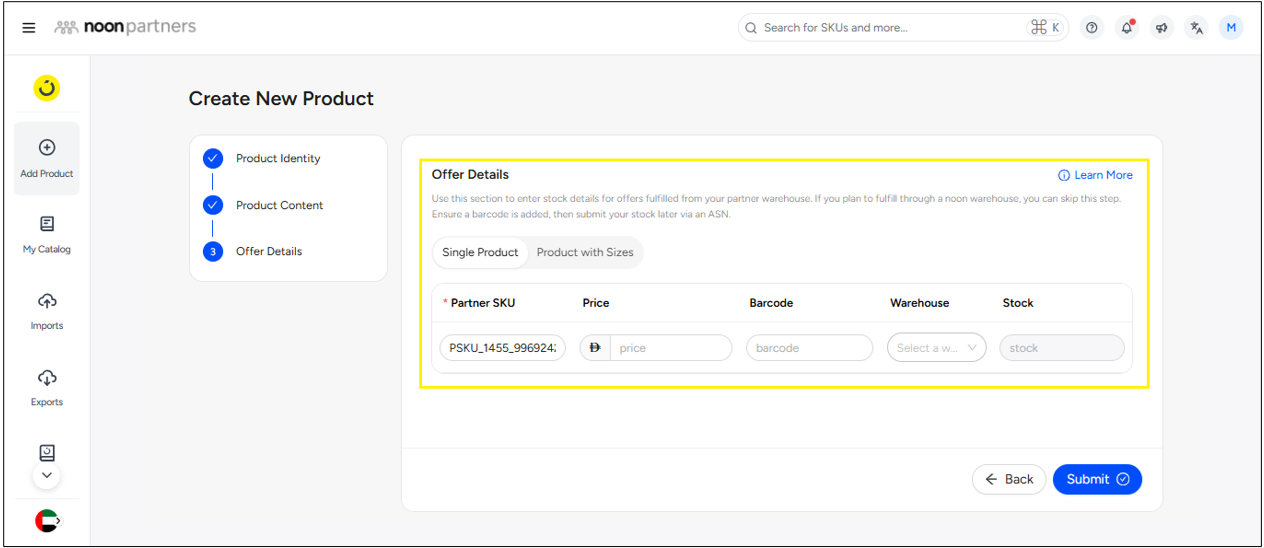Open Imports from the sidebar
Image resolution: width=1264 pixels, height=548 pixels.
[x=47, y=311]
